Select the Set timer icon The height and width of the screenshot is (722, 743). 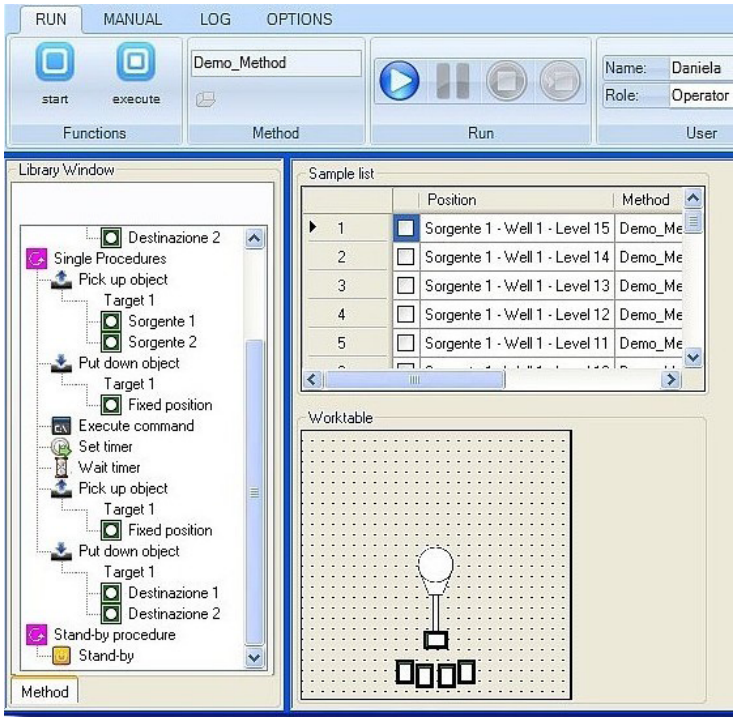pyautogui.click(x=62, y=447)
